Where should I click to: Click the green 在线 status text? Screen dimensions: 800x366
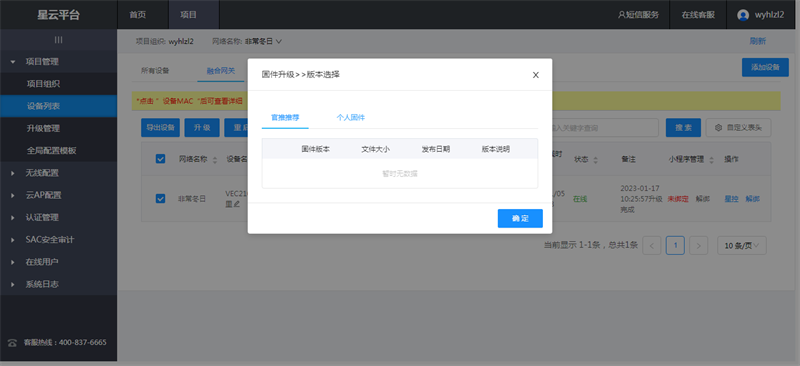580,199
